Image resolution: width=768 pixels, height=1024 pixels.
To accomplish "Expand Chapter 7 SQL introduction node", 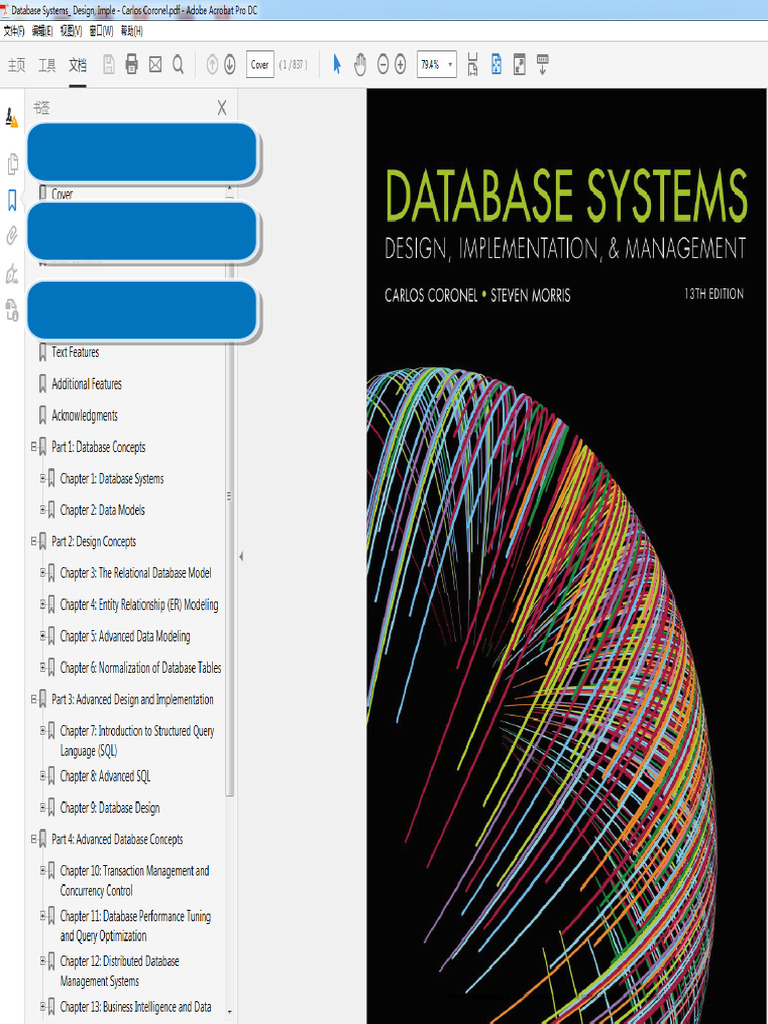I will 42,730.
